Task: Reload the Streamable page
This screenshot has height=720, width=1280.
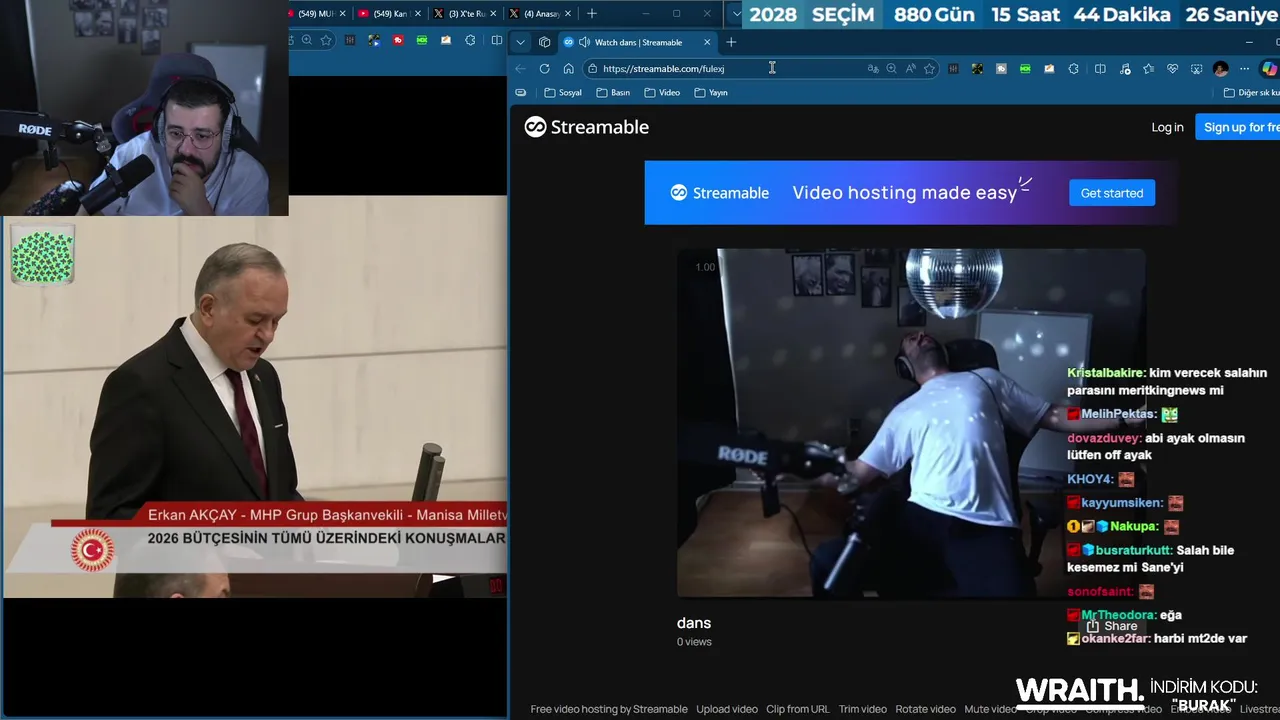Action: pyautogui.click(x=544, y=69)
